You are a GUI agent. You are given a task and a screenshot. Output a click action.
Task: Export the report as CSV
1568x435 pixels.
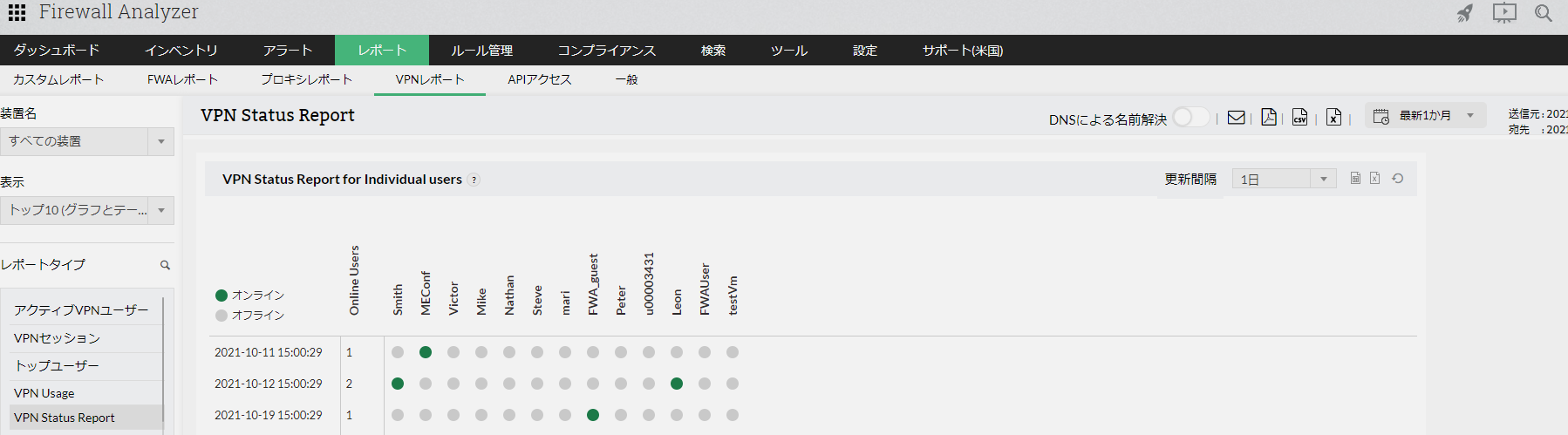tap(1300, 118)
